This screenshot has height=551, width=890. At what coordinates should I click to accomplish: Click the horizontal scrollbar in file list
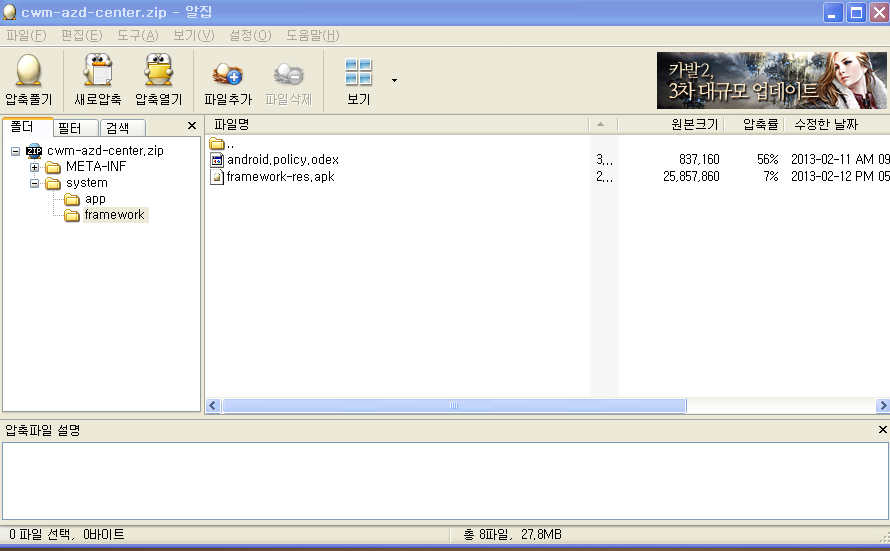coord(454,406)
